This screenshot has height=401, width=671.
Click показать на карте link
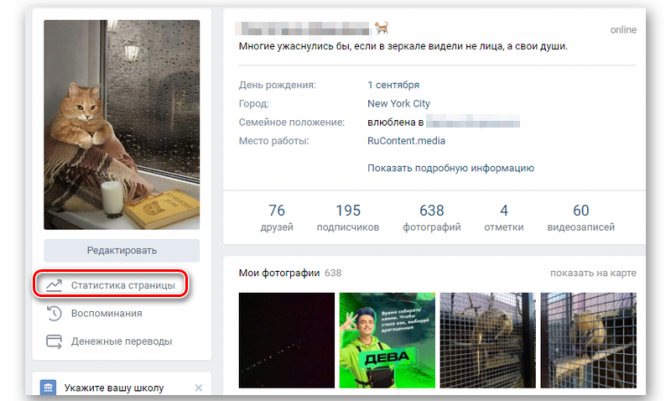(x=593, y=273)
